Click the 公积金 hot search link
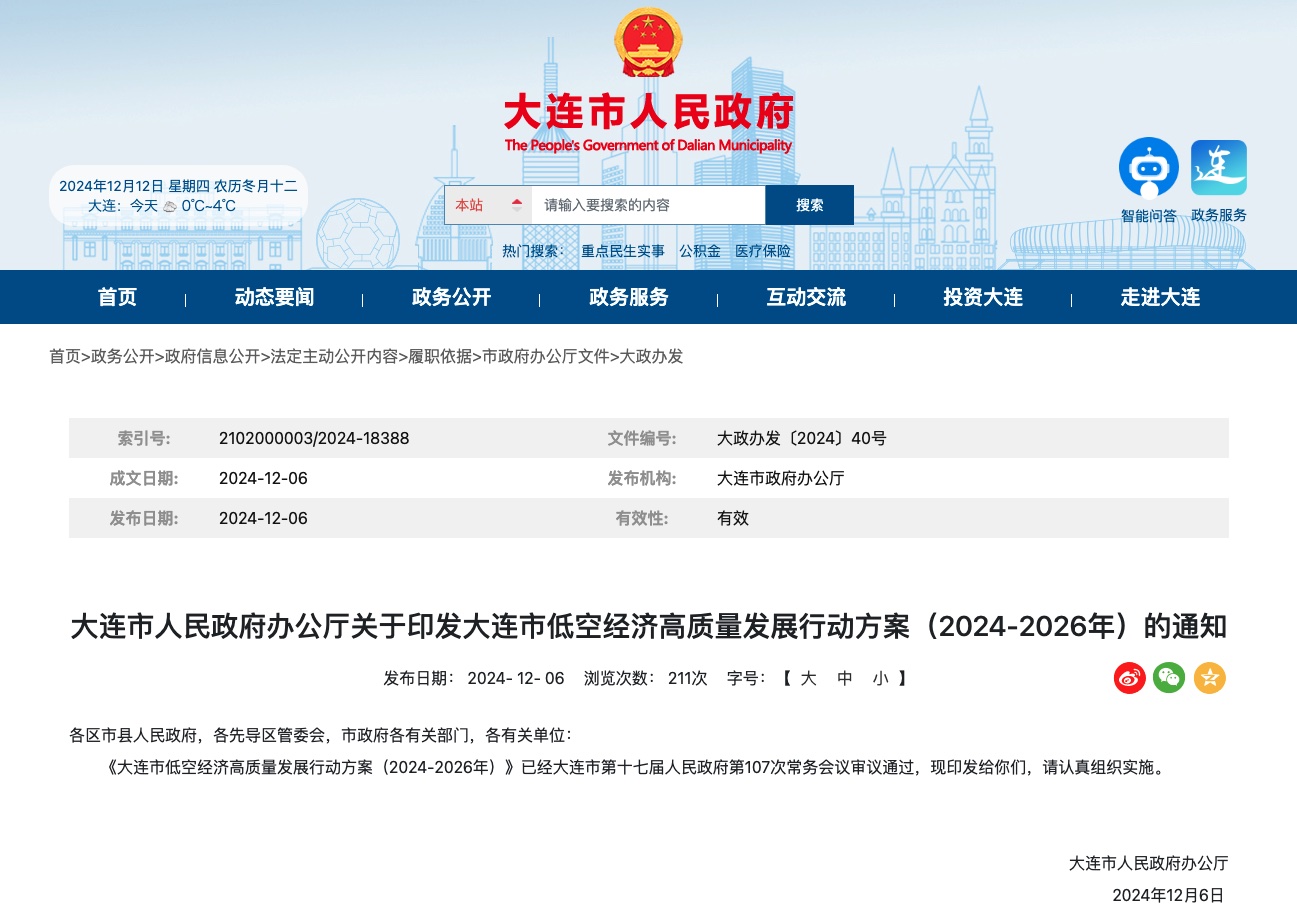Image resolution: width=1297 pixels, height=915 pixels. pyautogui.click(x=700, y=251)
